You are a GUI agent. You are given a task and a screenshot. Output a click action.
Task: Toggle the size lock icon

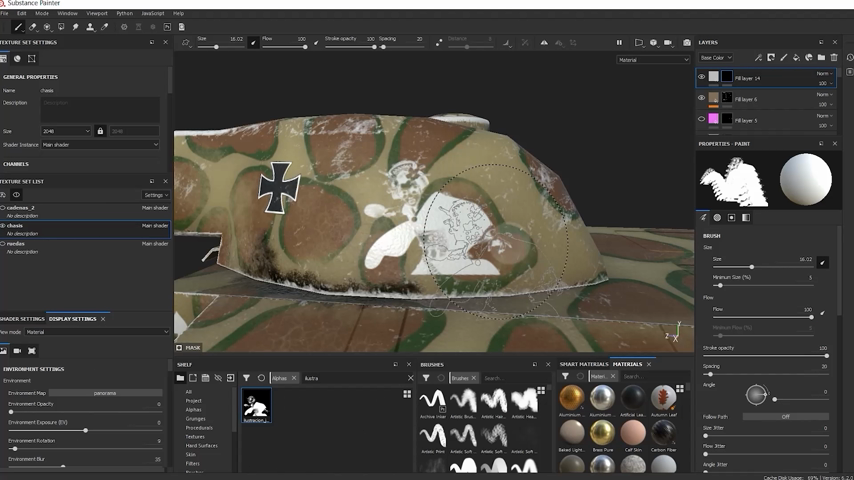[x=100, y=131]
